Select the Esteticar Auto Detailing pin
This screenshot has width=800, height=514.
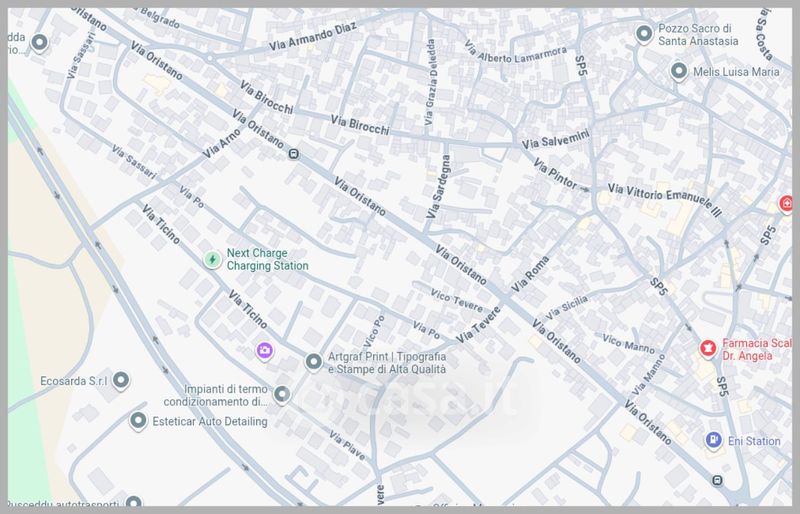click(x=139, y=421)
